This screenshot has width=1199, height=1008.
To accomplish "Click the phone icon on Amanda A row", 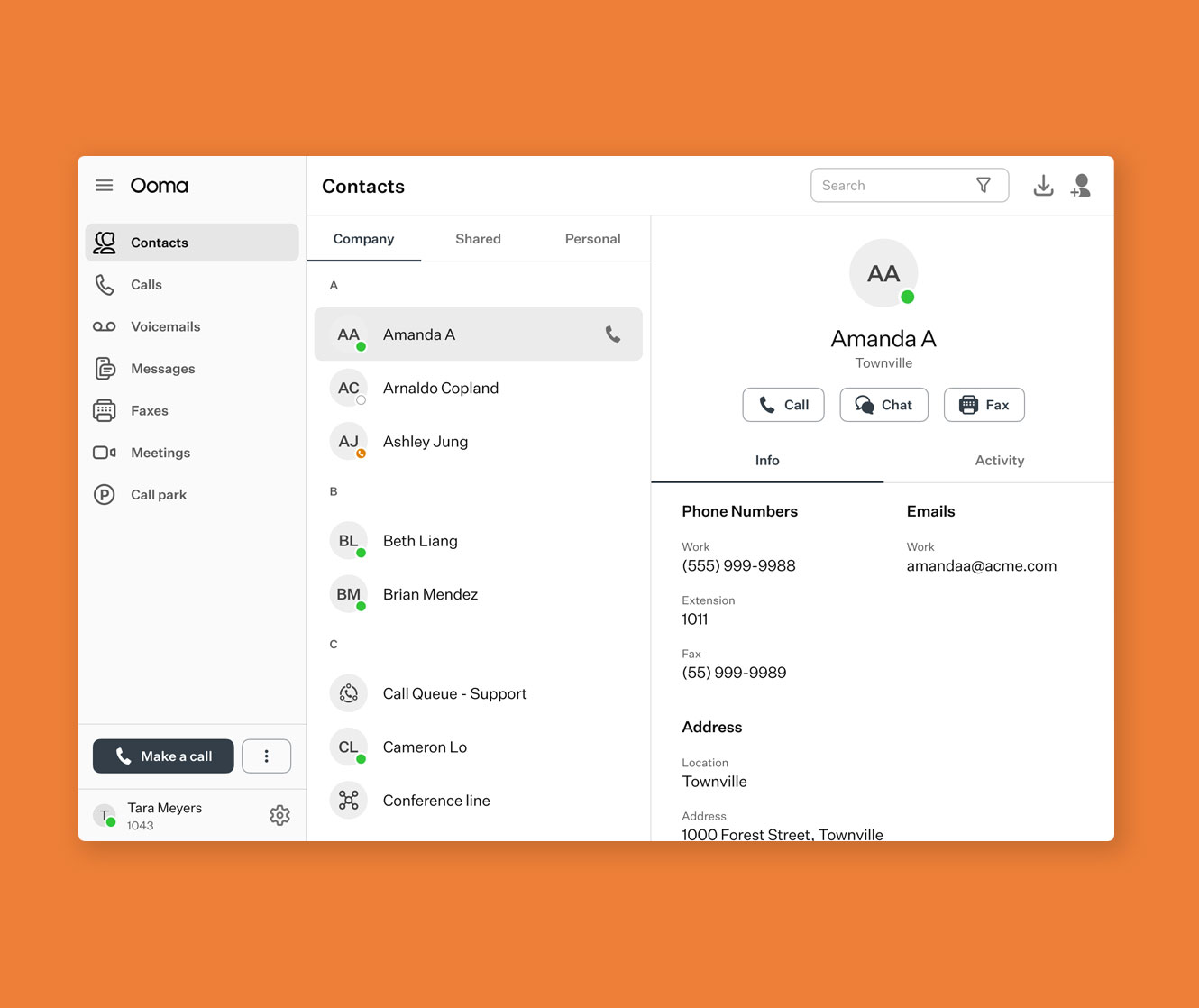I will [613, 334].
